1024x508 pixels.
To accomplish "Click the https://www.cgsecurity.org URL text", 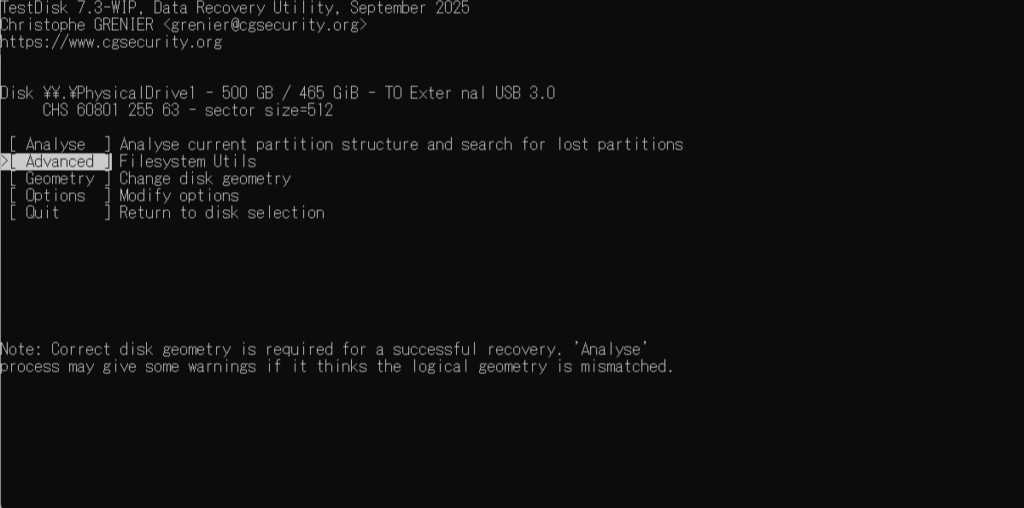I will point(111,42).
